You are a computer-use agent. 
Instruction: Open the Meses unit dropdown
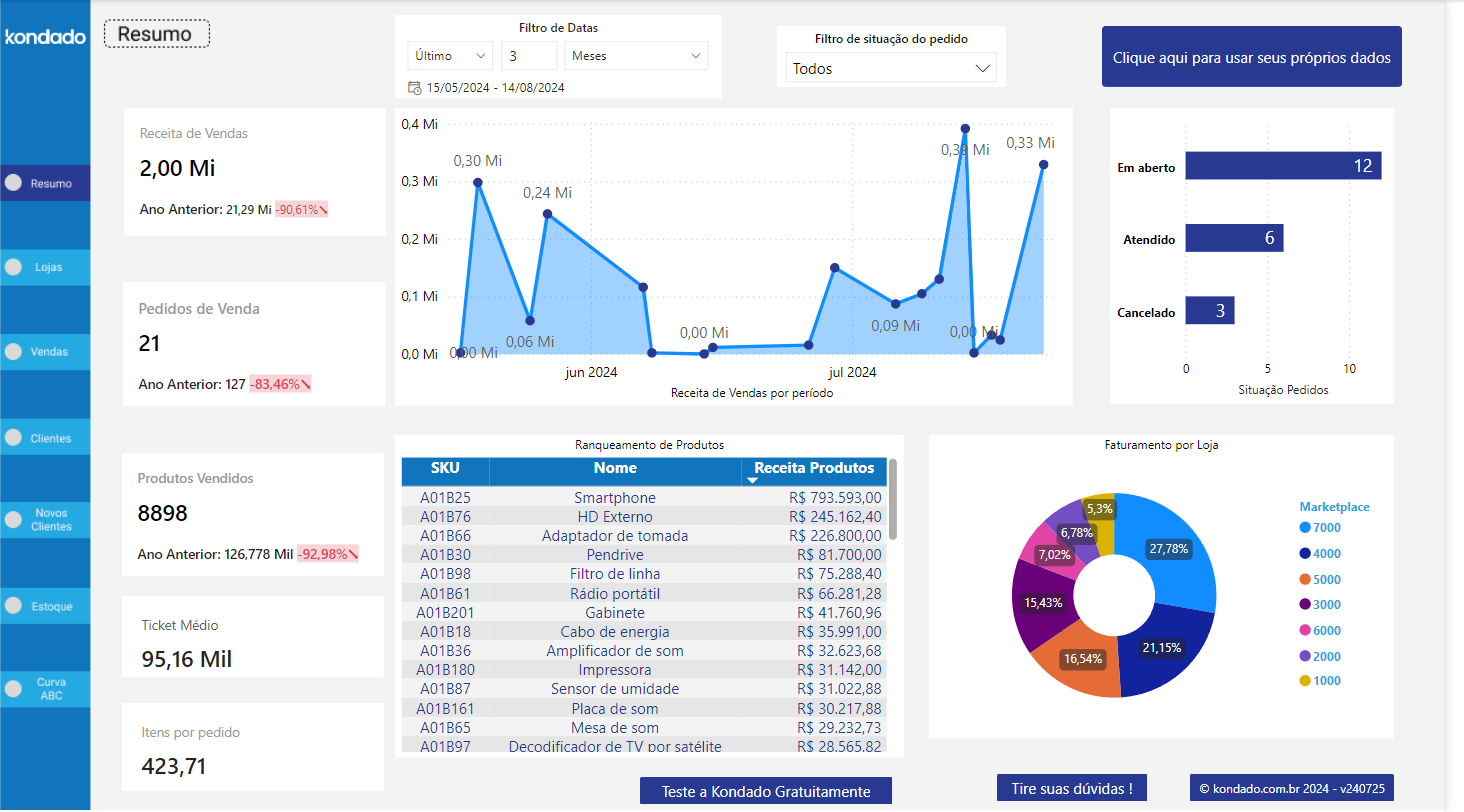point(636,55)
